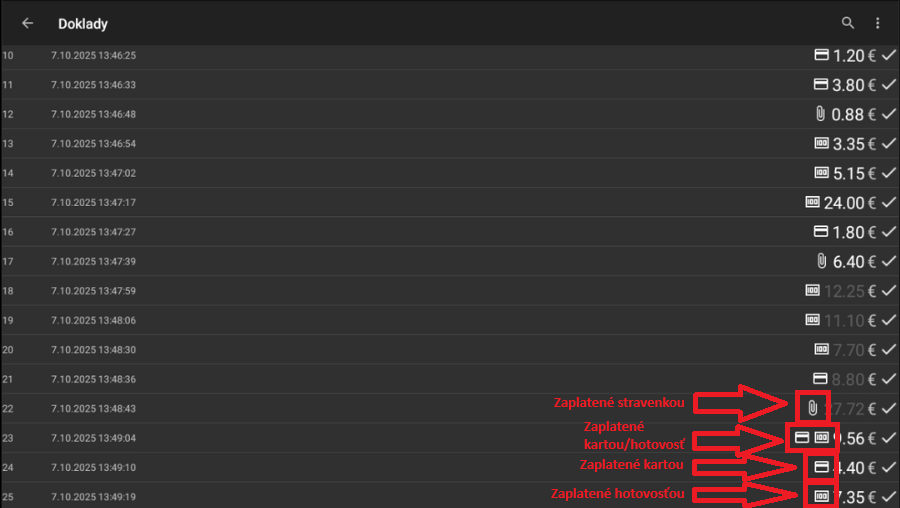Click the paperclip icon next to 6.40 €

821,261
